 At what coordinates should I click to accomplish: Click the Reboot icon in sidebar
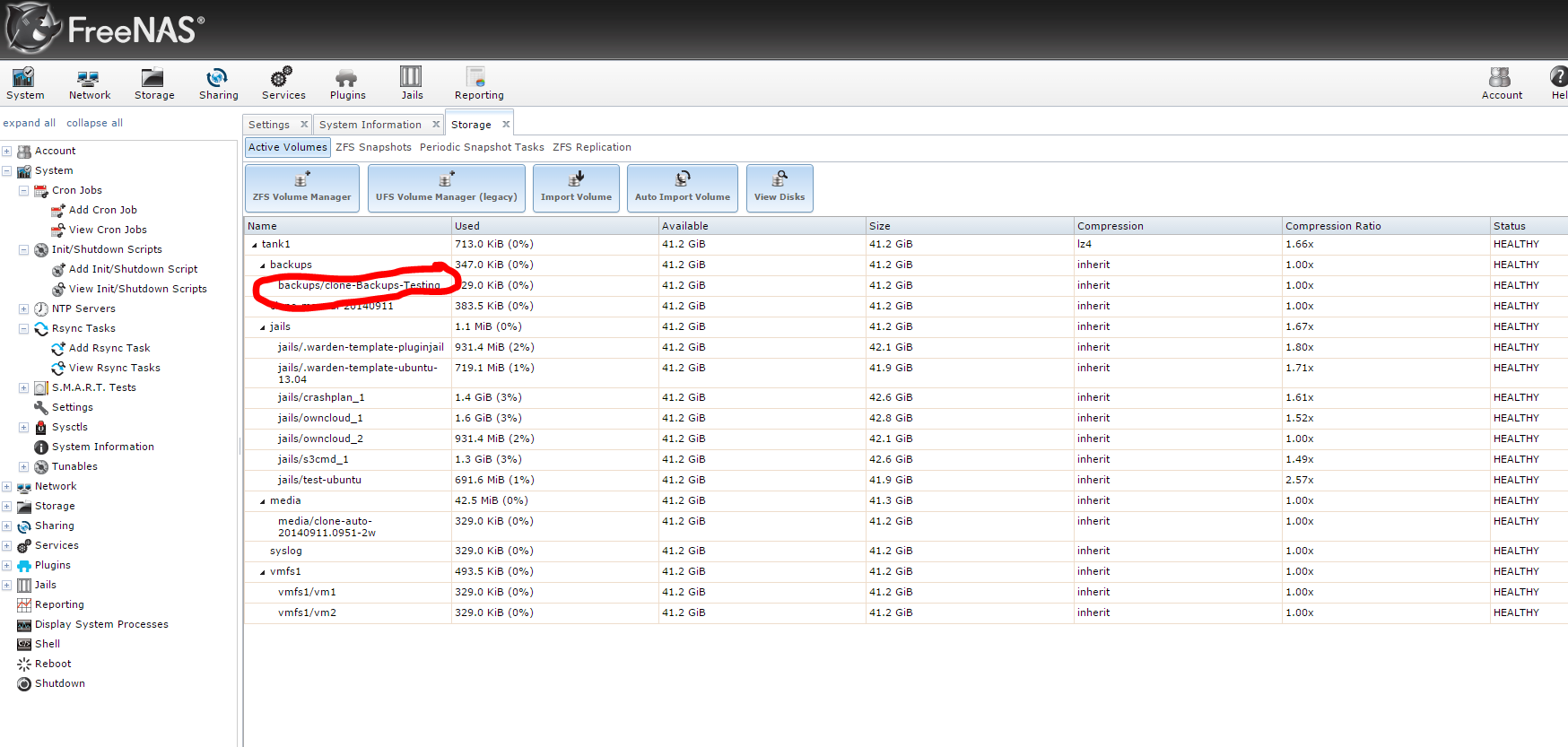24,664
